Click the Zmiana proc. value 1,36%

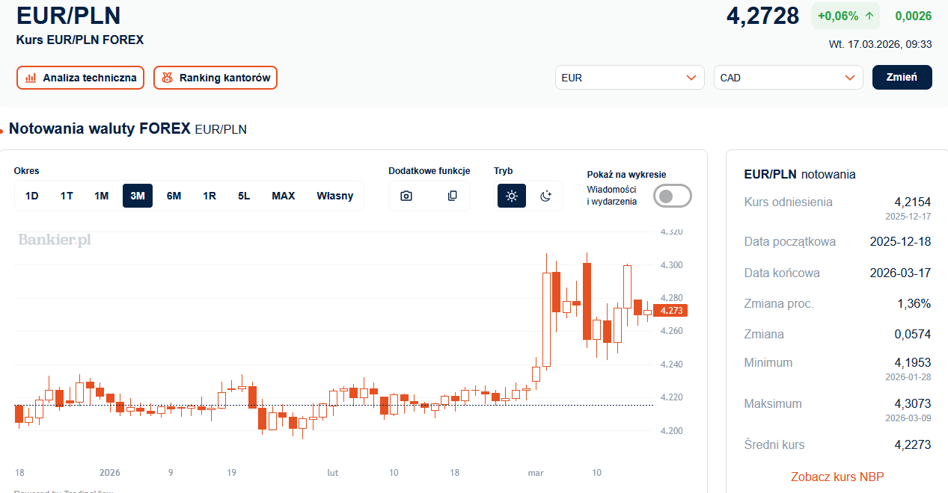click(x=914, y=304)
